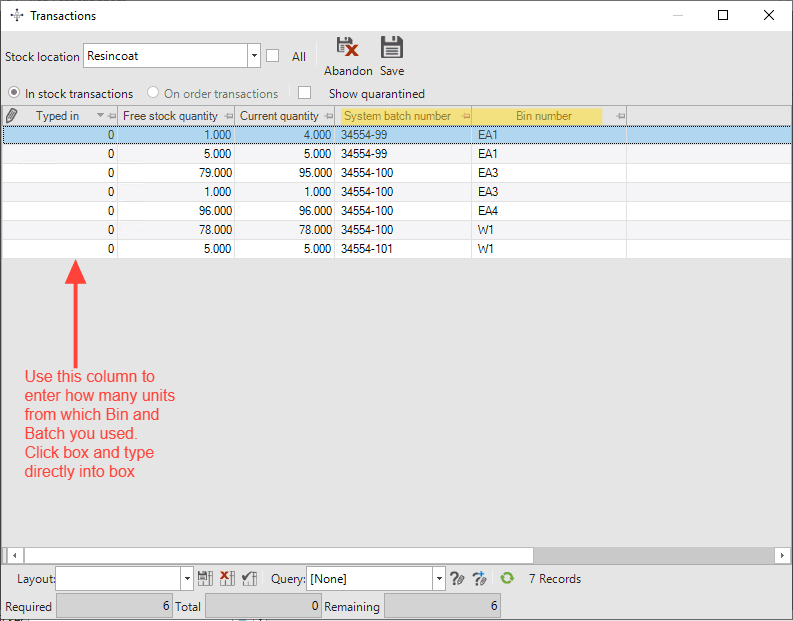Click the edit query icon

(x=457, y=578)
